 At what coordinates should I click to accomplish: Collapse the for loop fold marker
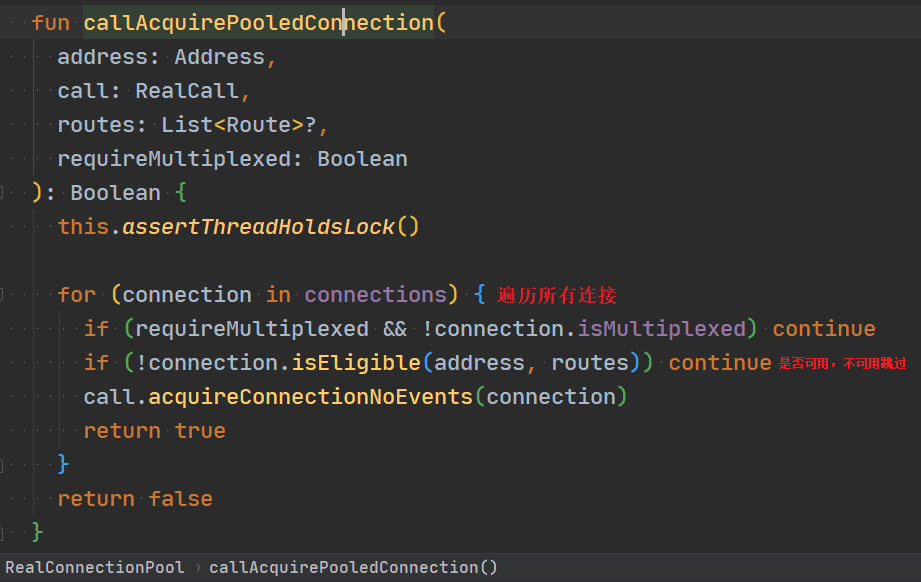point(2,295)
